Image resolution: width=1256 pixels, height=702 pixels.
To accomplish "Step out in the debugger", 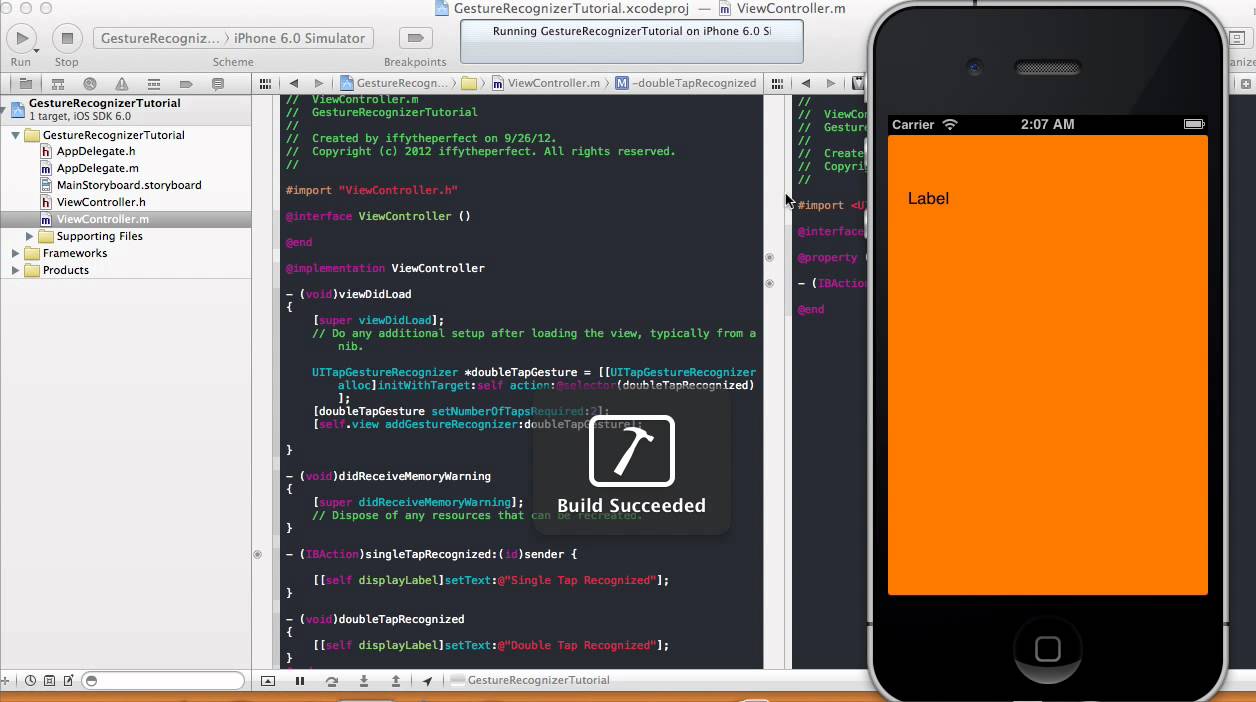I will click(396, 681).
